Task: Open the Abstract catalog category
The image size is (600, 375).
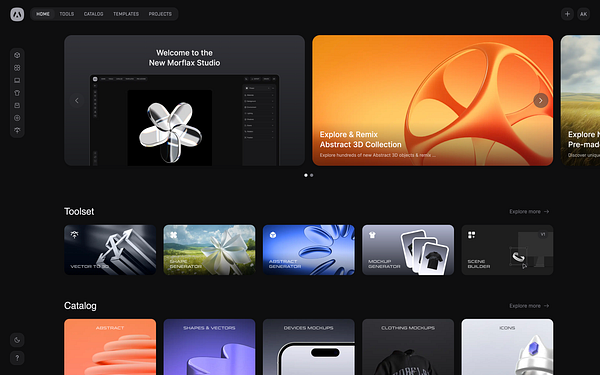Action: [x=110, y=347]
